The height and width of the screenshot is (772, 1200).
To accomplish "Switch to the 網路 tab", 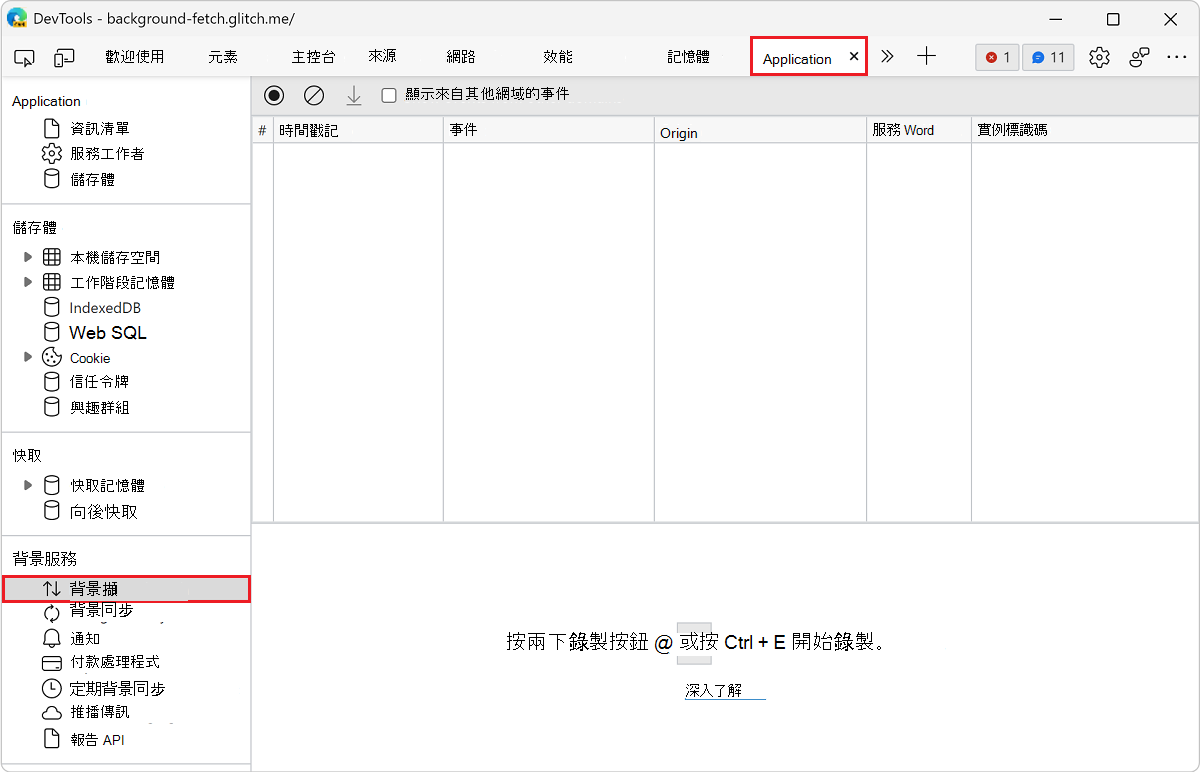I will click(461, 57).
